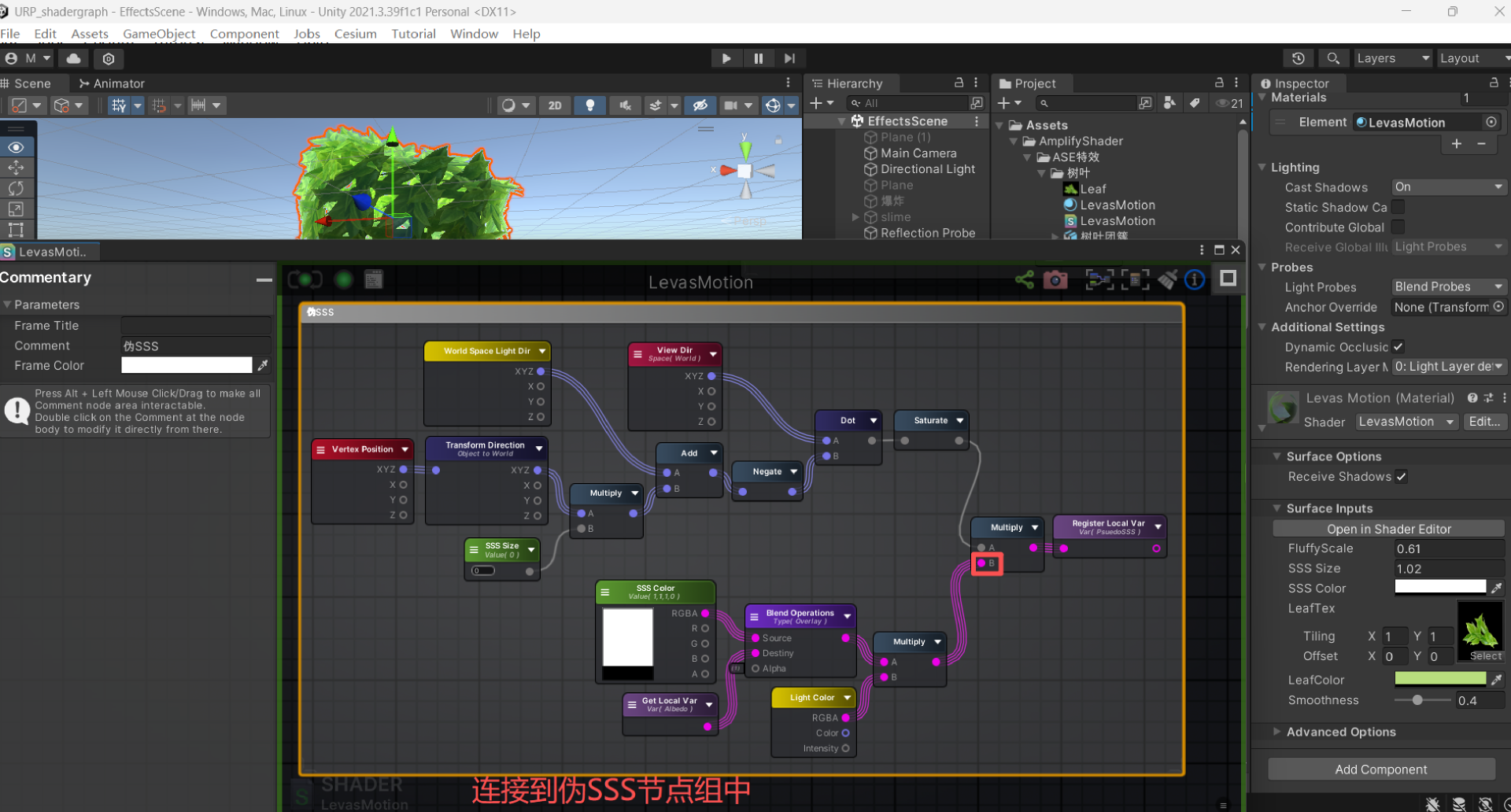Click the Edit... shader button
This screenshot has height=812, width=1511.
click(x=1484, y=422)
